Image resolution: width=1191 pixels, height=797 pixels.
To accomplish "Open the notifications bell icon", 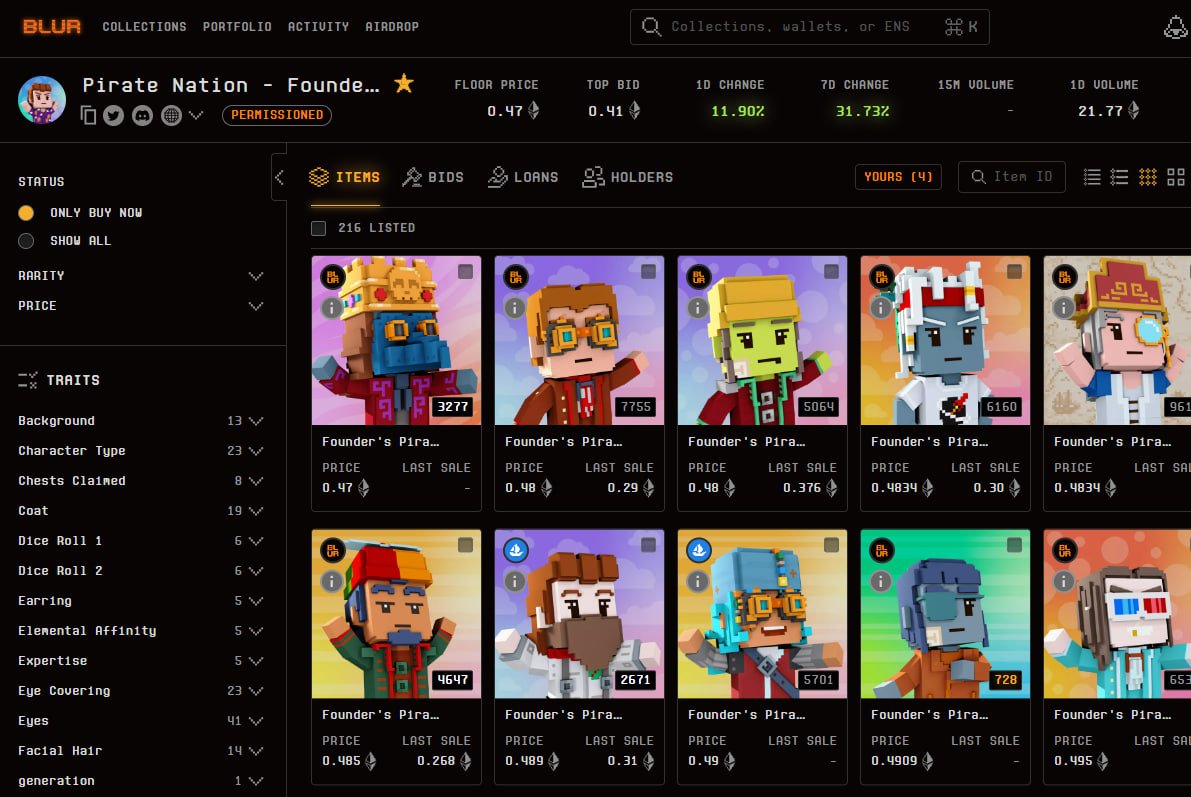I will coord(1176,27).
